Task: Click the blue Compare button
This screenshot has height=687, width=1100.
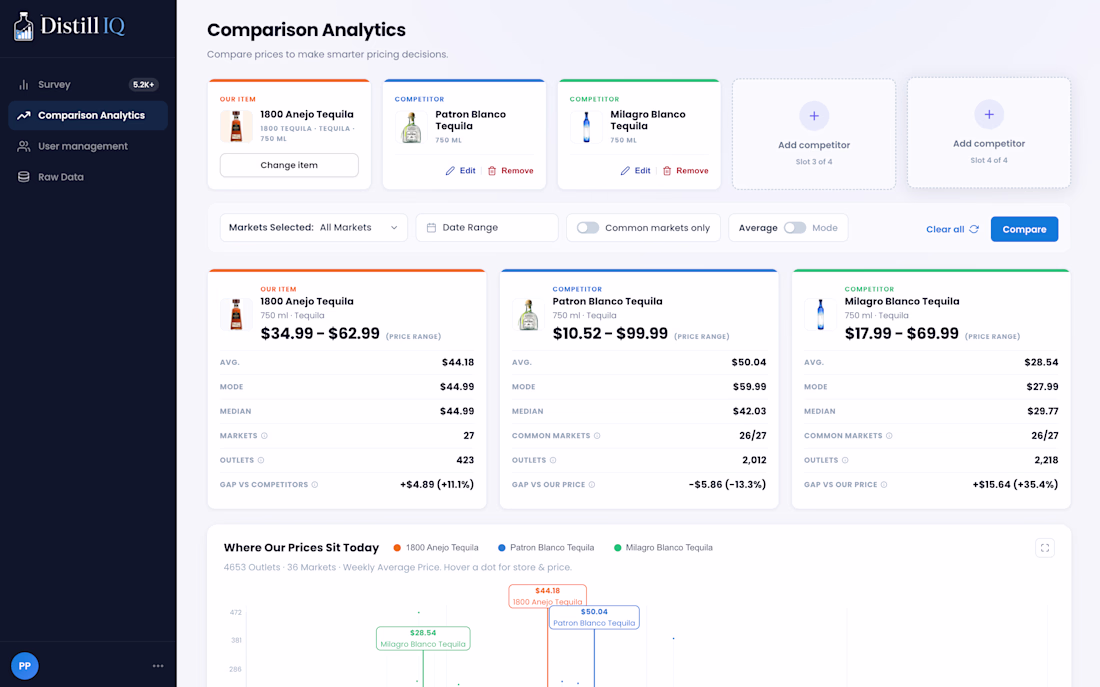Action: point(1024,229)
